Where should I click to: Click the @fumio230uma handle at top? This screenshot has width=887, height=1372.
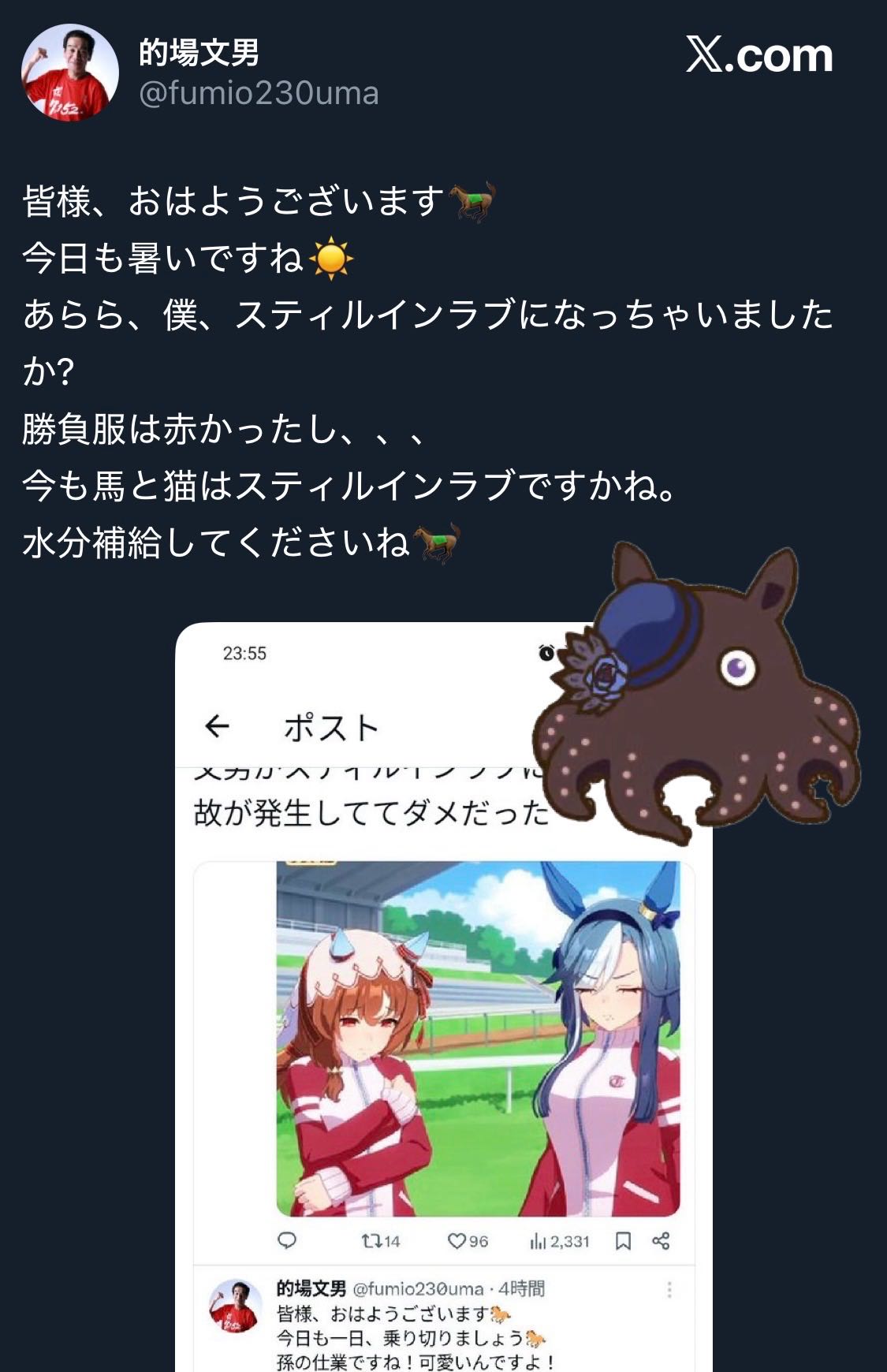(259, 93)
